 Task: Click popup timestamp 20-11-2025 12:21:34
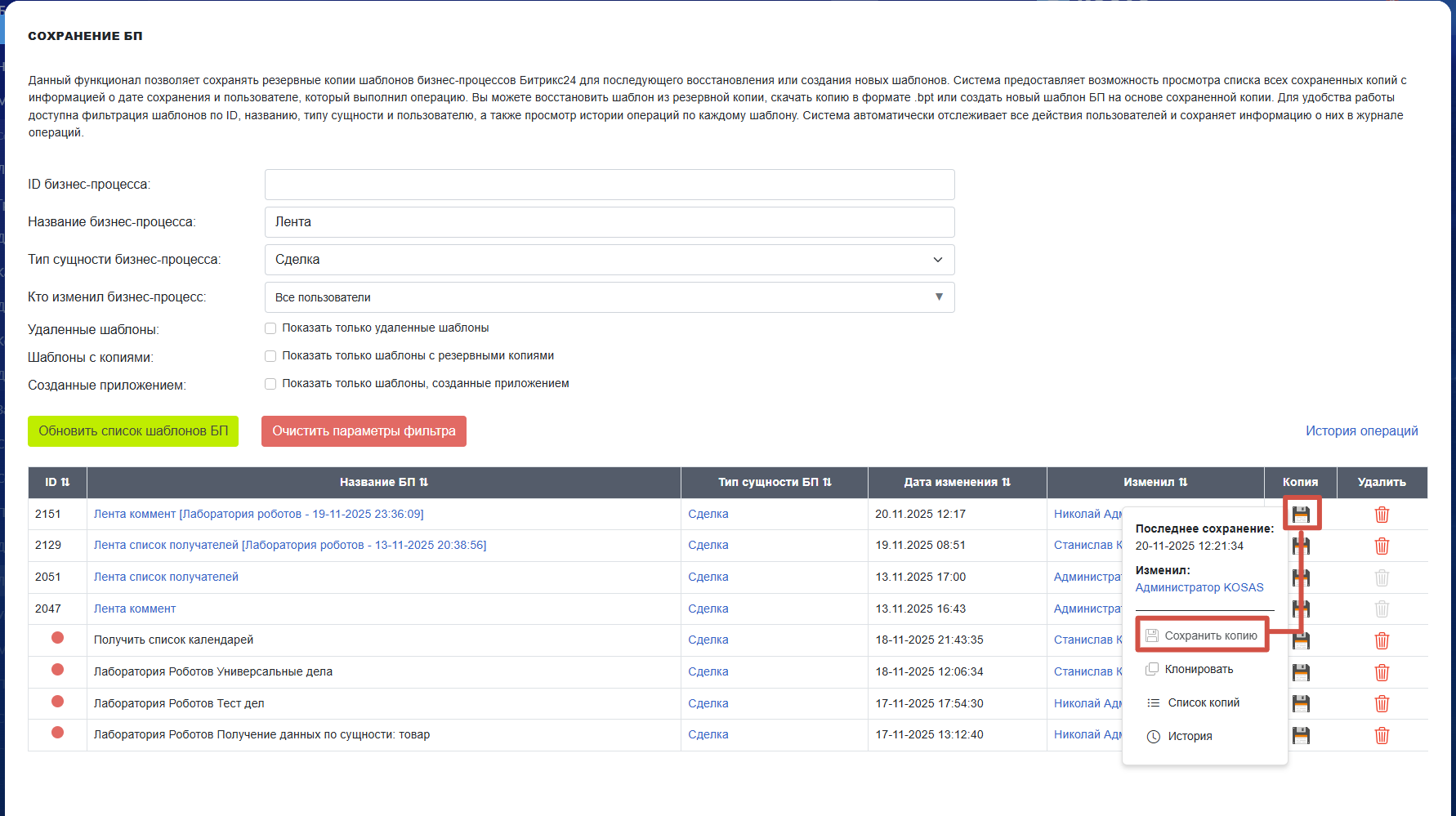1189,546
